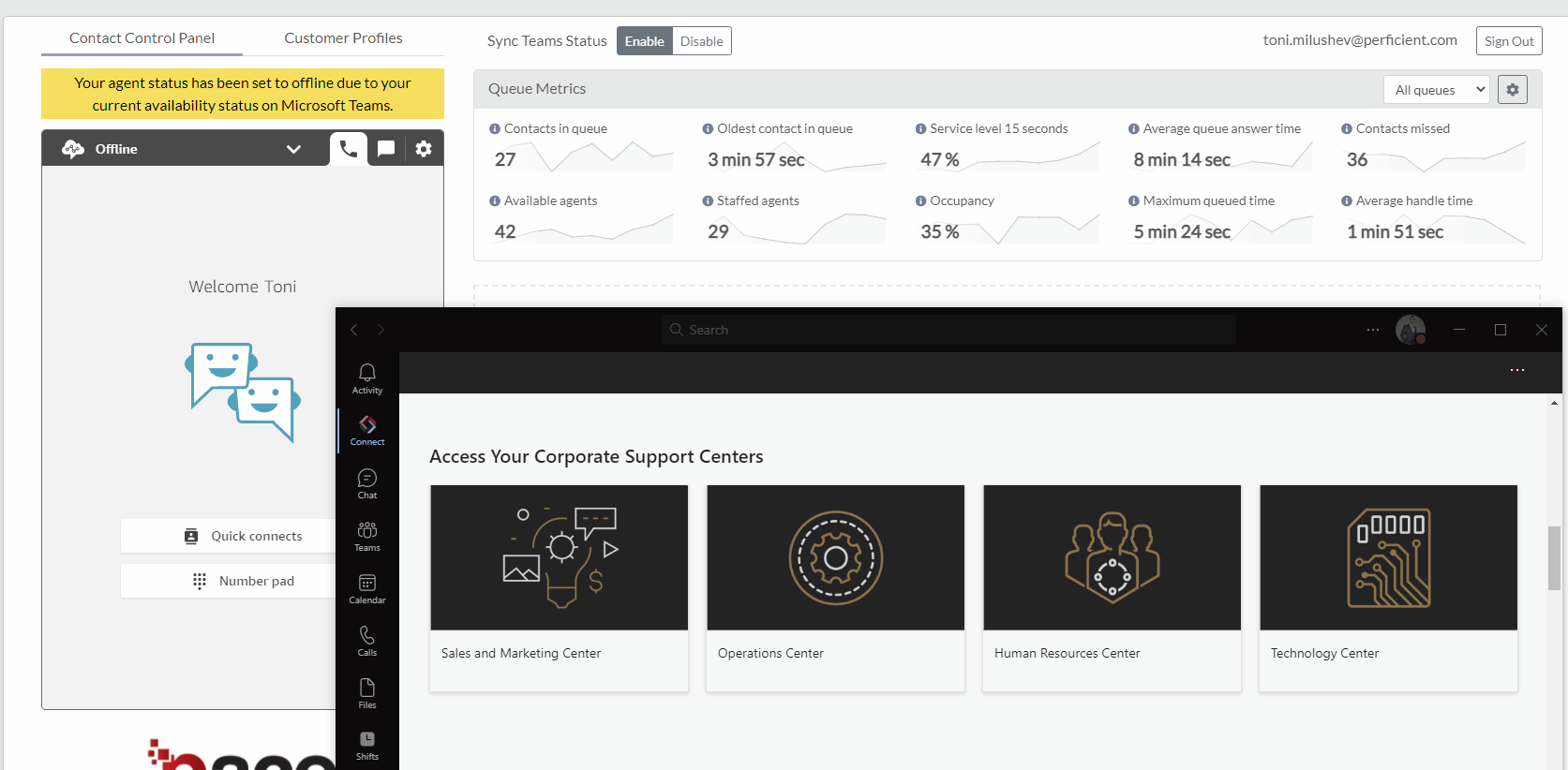The height and width of the screenshot is (770, 1568).
Task: Switch to the Customer Profiles tab
Action: pyautogui.click(x=343, y=38)
